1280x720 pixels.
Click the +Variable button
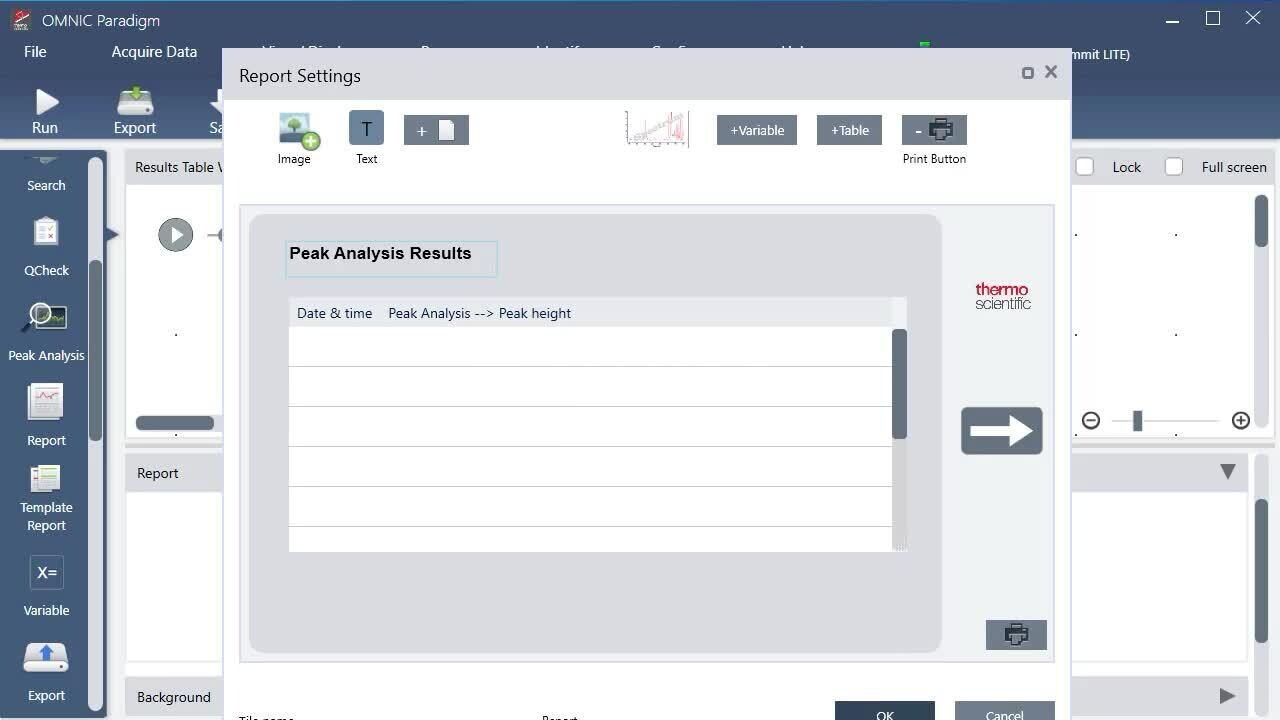(x=757, y=130)
